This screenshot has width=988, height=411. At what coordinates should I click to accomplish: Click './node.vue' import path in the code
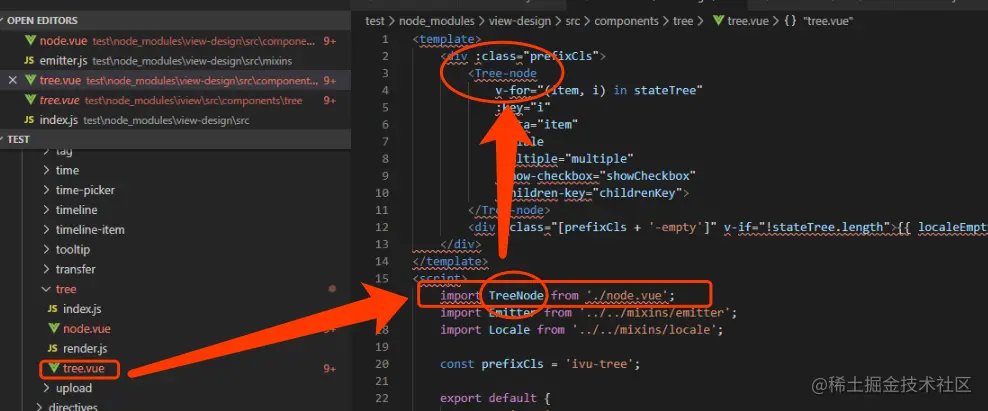627,296
